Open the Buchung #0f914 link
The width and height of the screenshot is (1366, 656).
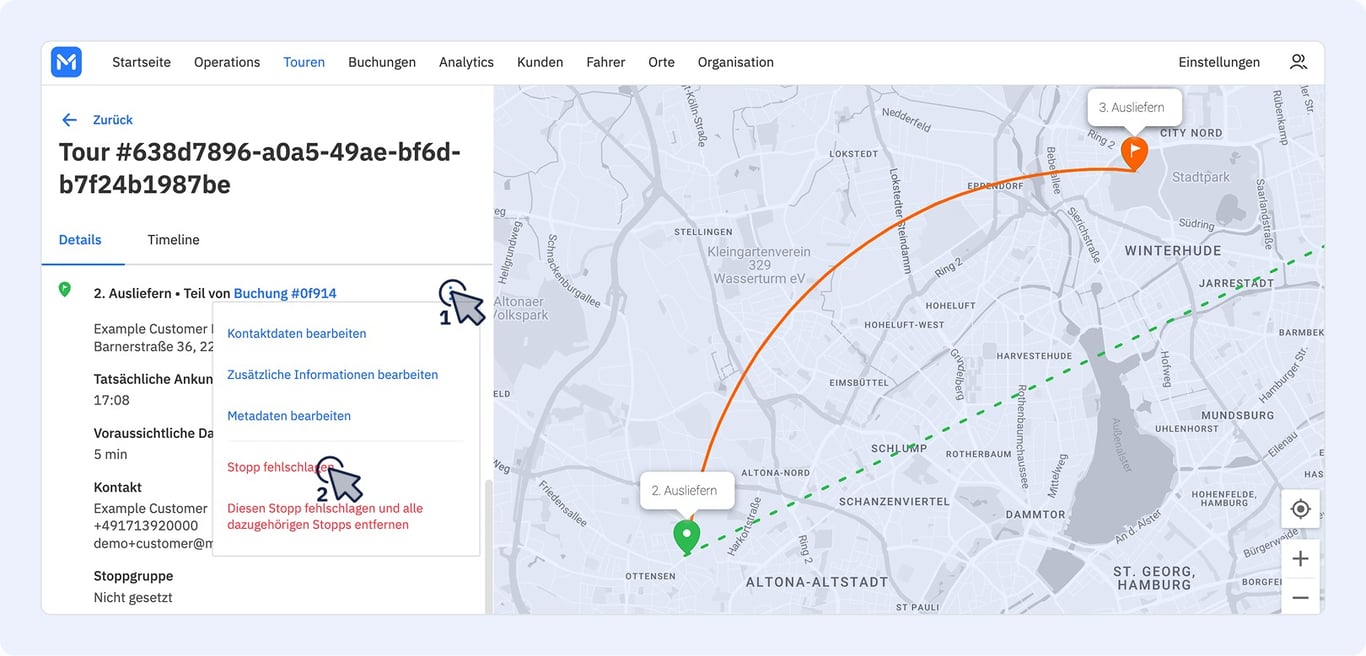[285, 293]
